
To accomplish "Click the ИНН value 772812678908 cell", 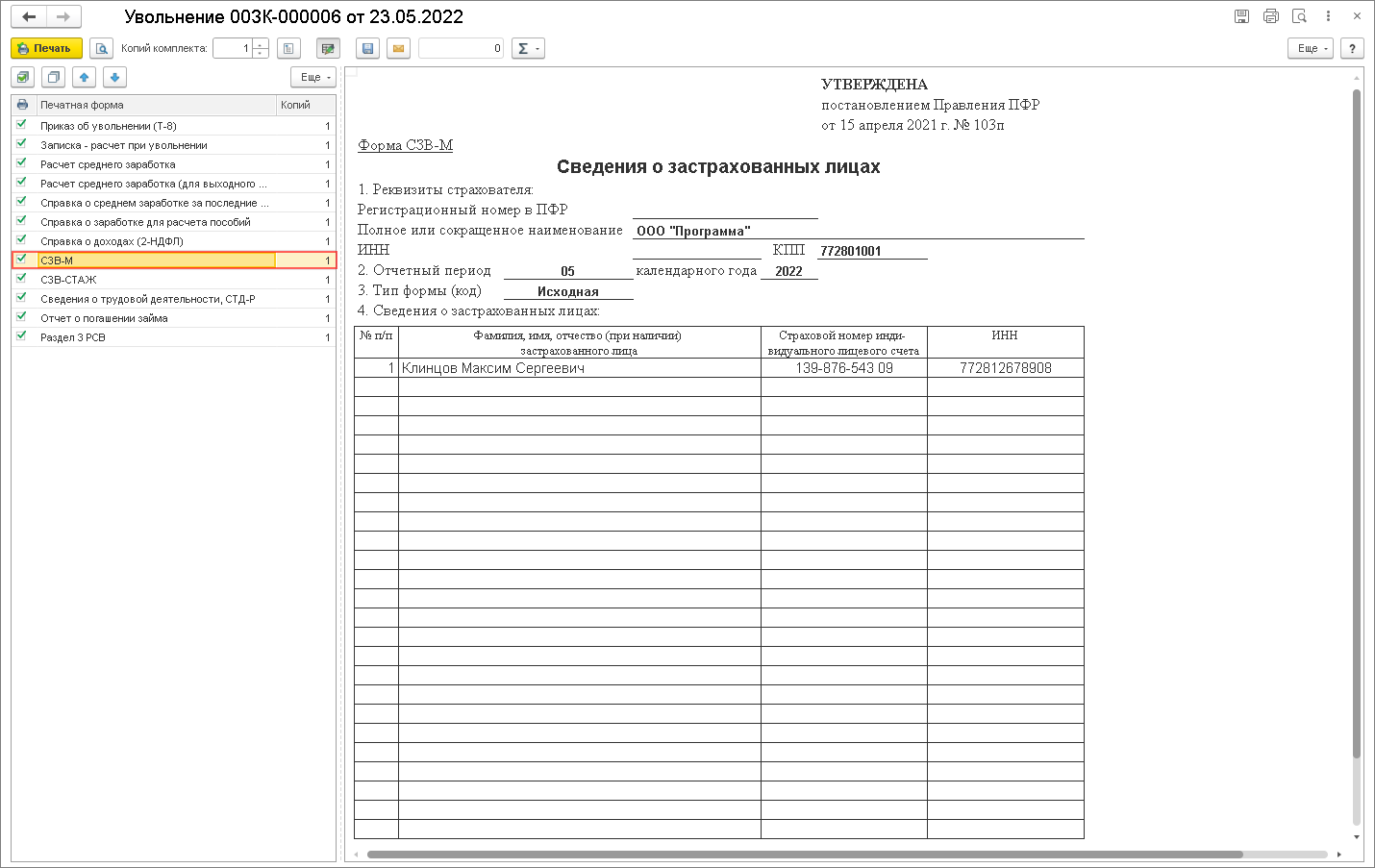I will [x=1006, y=368].
